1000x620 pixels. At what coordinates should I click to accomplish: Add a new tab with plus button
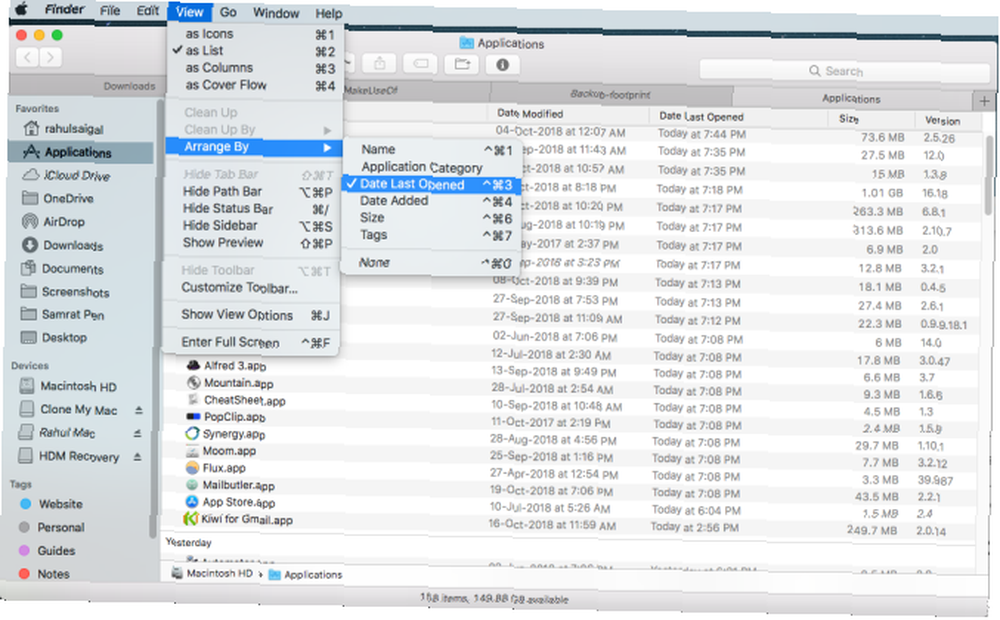[x=984, y=101]
